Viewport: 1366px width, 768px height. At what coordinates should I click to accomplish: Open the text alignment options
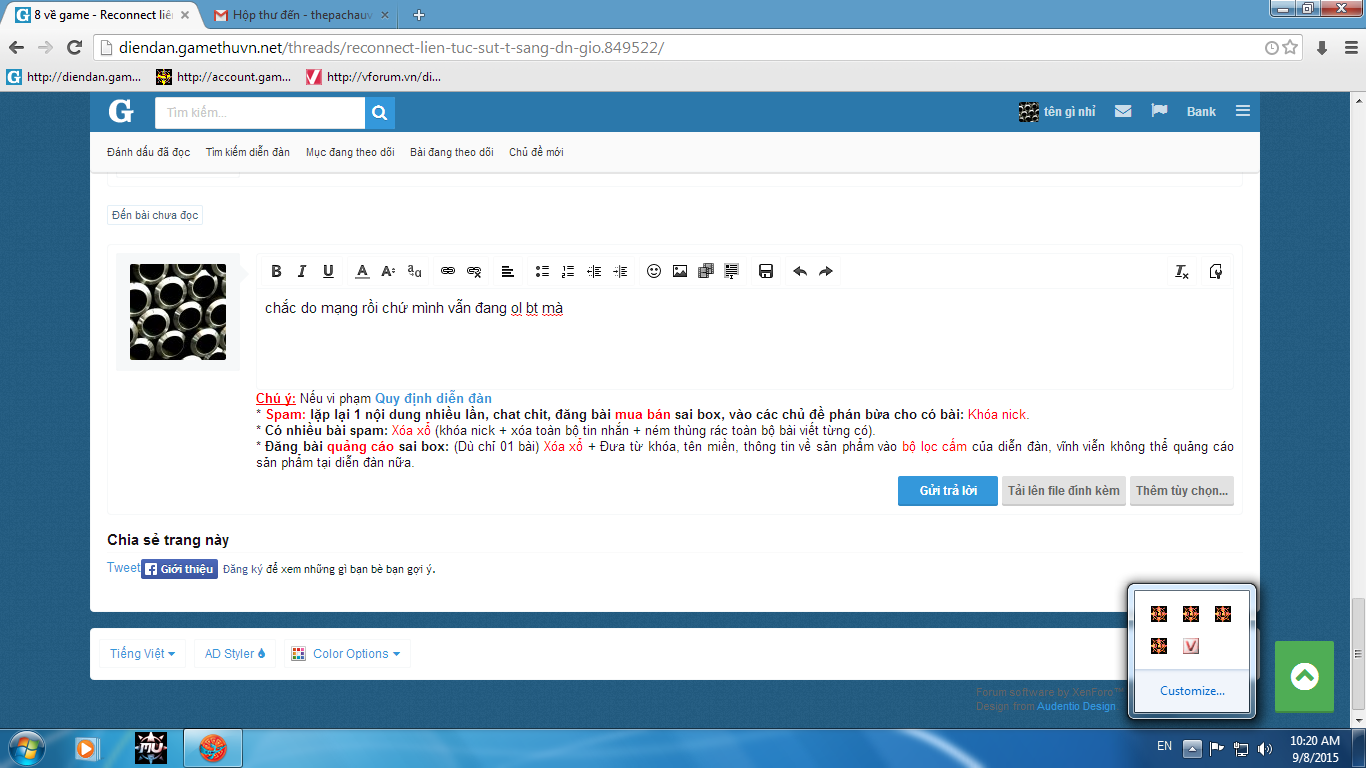click(508, 271)
